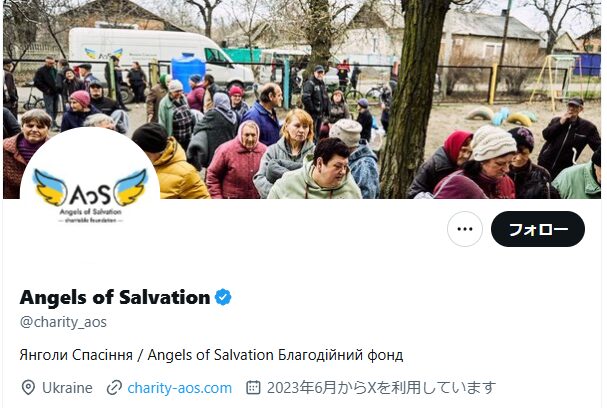Click the location pin icon
607x408 pixels.
28,388
